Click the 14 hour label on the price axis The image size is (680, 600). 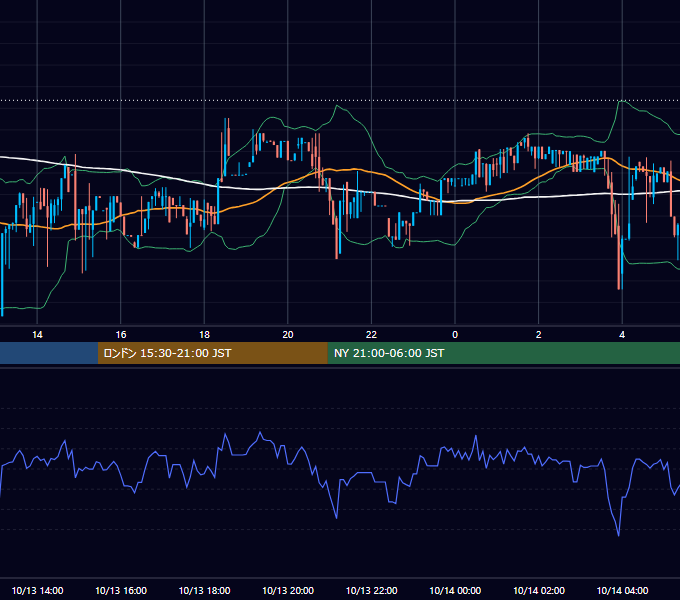pyautogui.click(x=37, y=334)
